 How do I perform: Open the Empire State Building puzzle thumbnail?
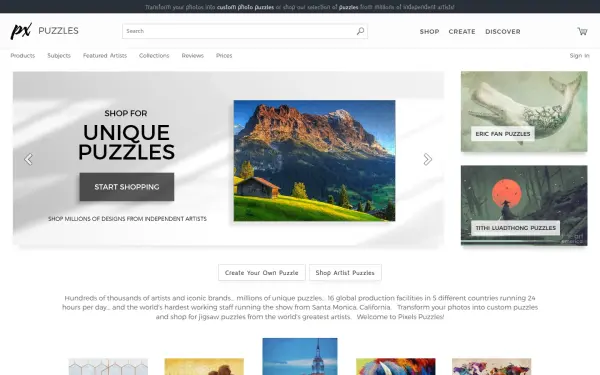click(x=300, y=356)
